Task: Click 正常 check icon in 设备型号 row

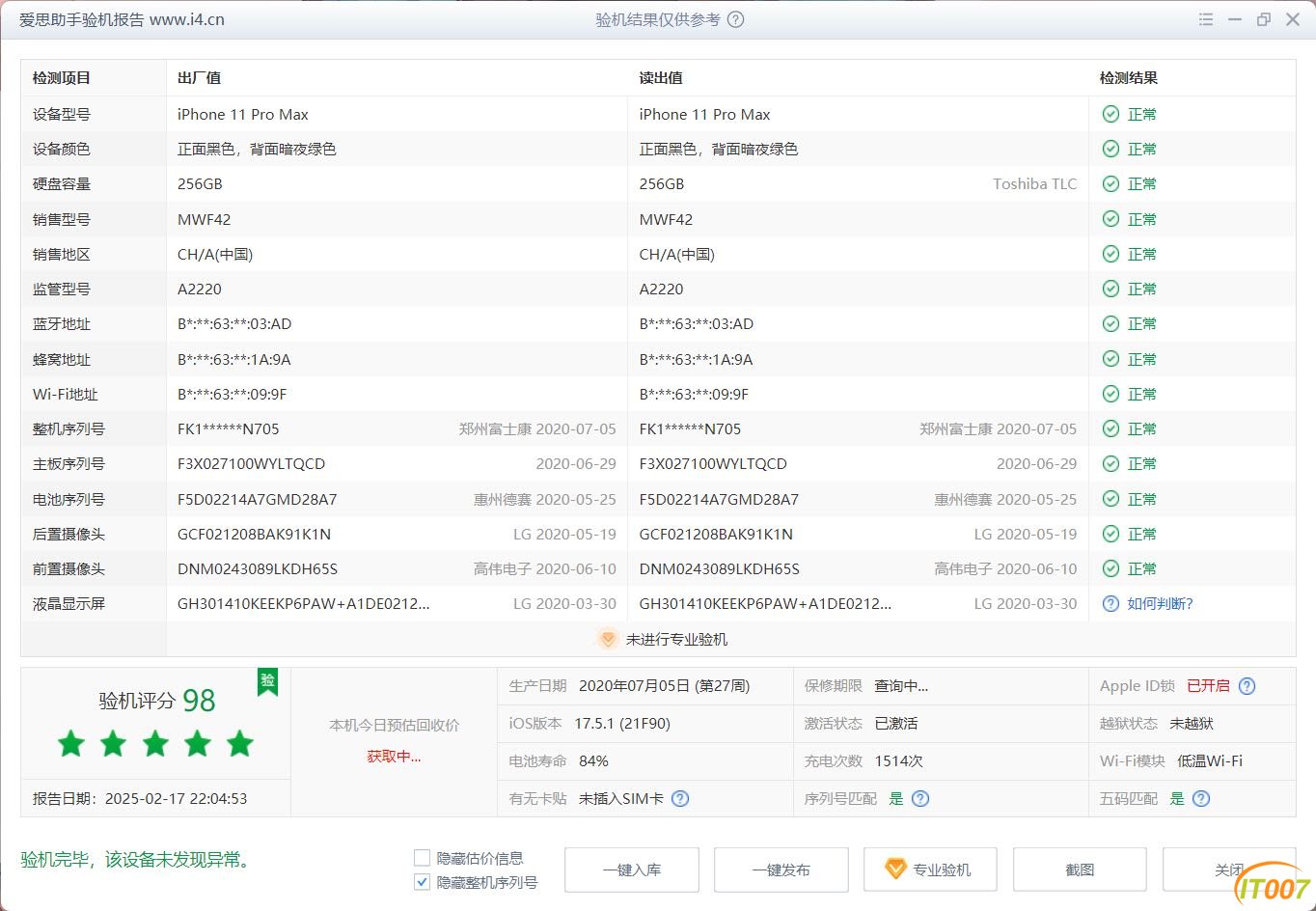Action: point(1110,114)
